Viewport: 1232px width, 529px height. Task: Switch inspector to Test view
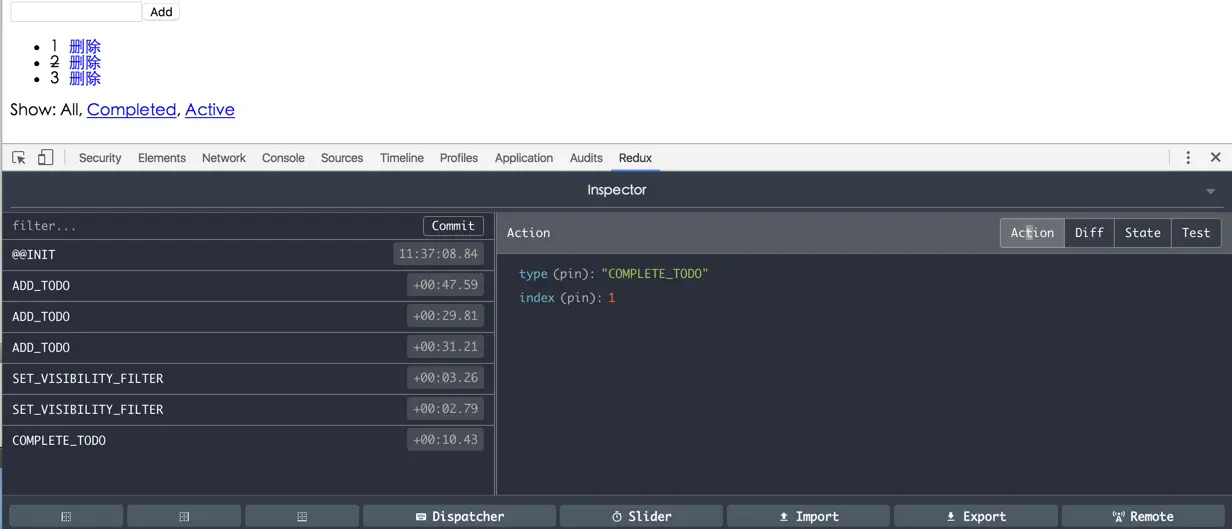pyautogui.click(x=1196, y=233)
